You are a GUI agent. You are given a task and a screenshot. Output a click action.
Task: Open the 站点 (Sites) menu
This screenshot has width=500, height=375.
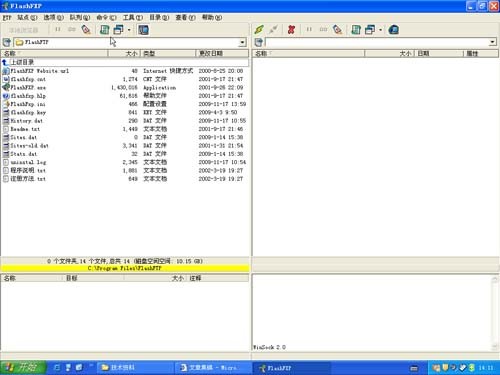pyautogui.click(x=27, y=17)
